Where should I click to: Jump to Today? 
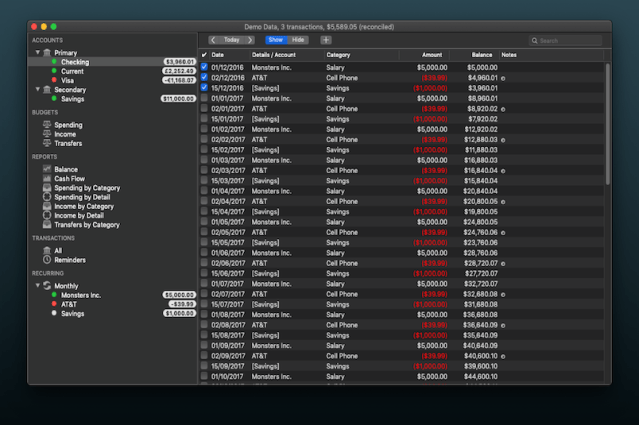click(x=231, y=40)
